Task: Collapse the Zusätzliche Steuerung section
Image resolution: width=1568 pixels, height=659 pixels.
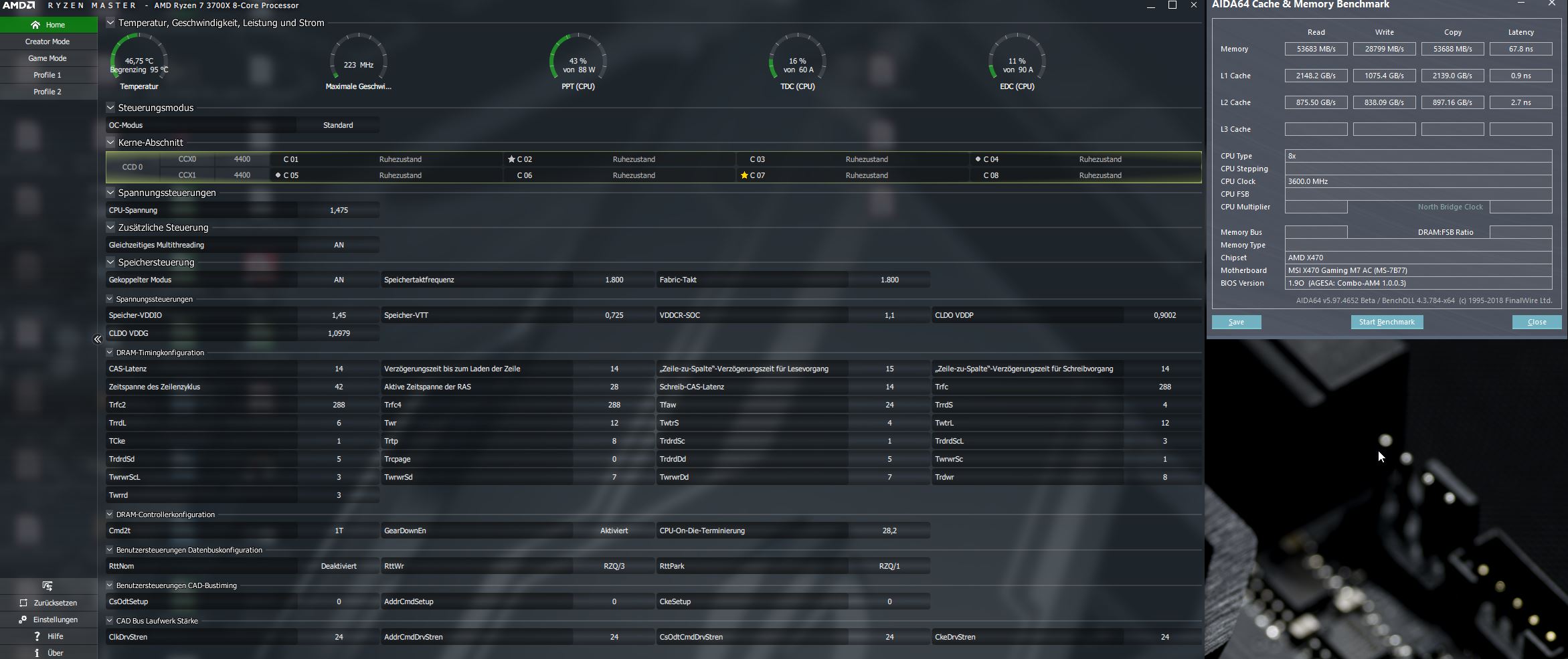Action: pos(110,227)
